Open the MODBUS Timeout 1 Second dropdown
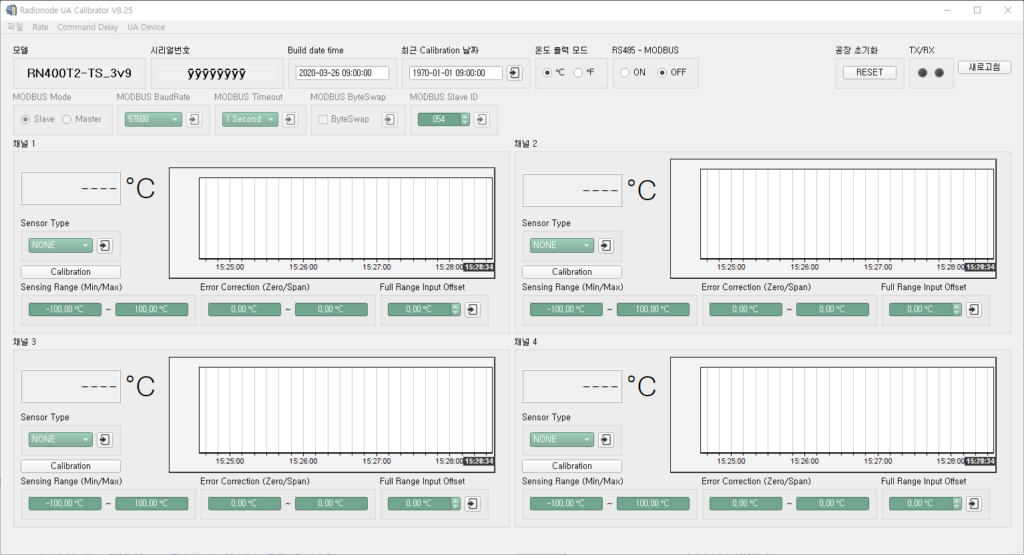Viewport: 1024px width, 555px height. 250,119
